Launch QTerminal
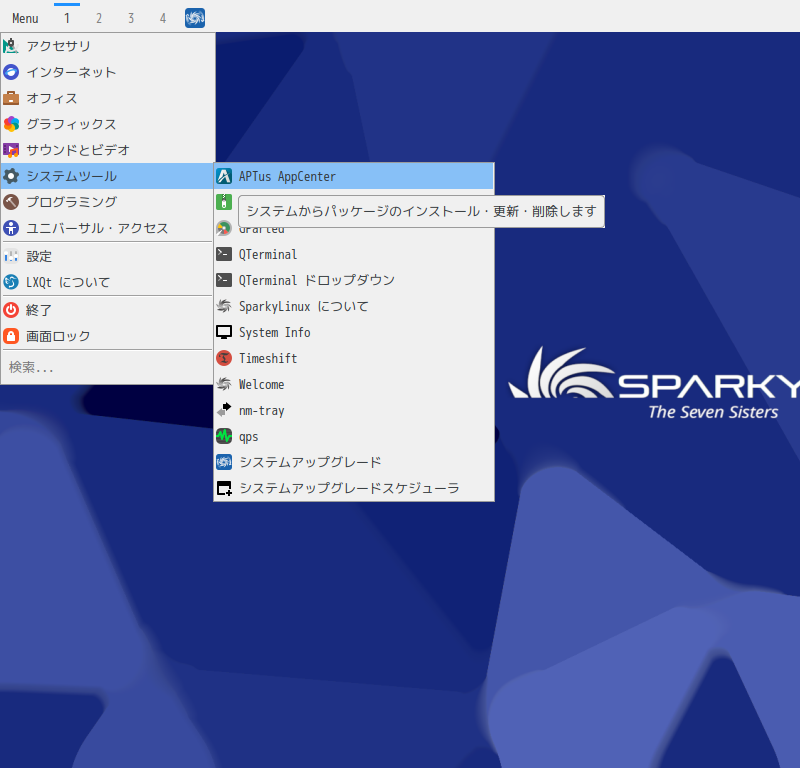 click(354, 254)
